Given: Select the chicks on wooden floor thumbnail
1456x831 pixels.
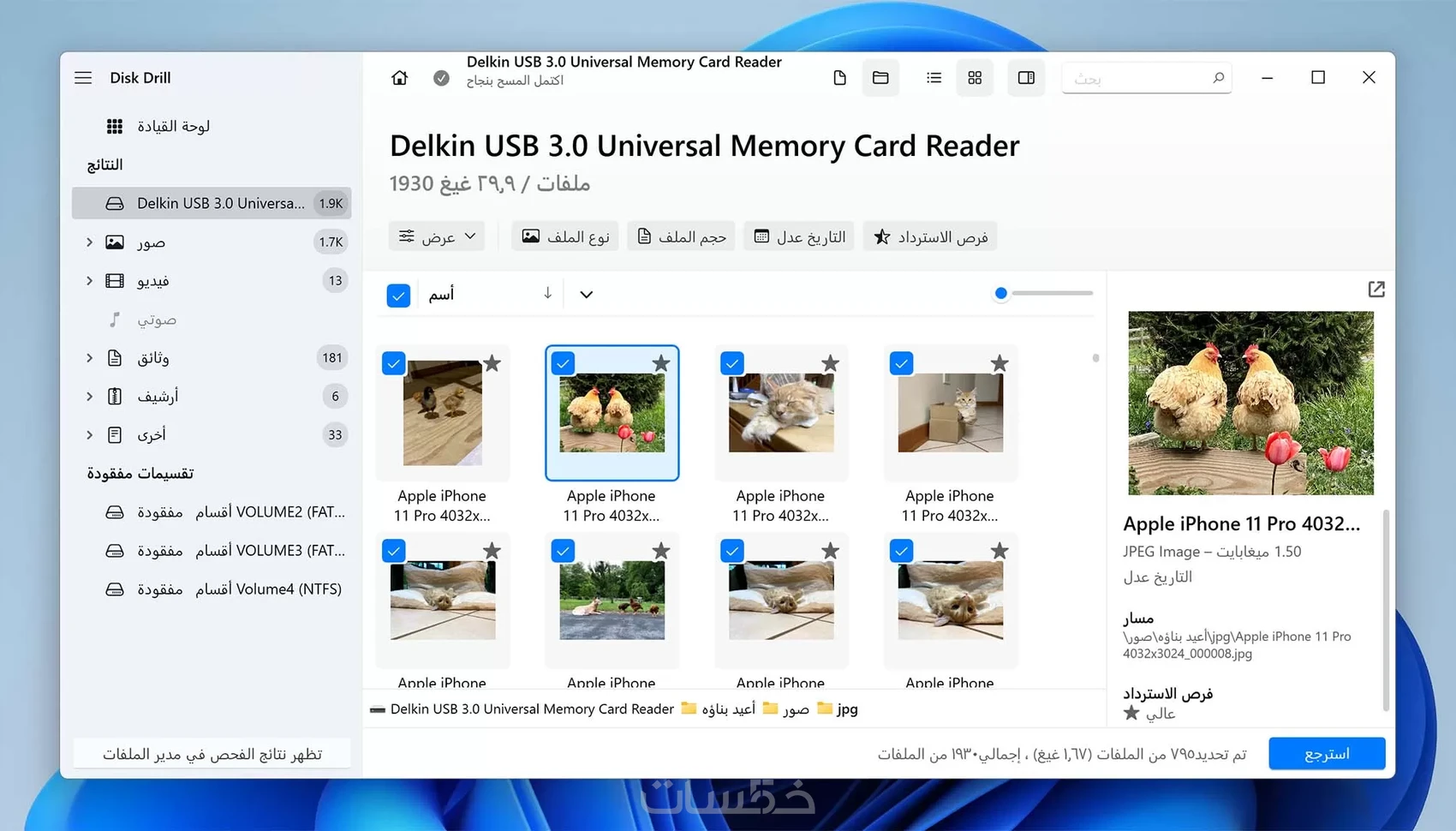Looking at the screenshot, I should point(443,413).
